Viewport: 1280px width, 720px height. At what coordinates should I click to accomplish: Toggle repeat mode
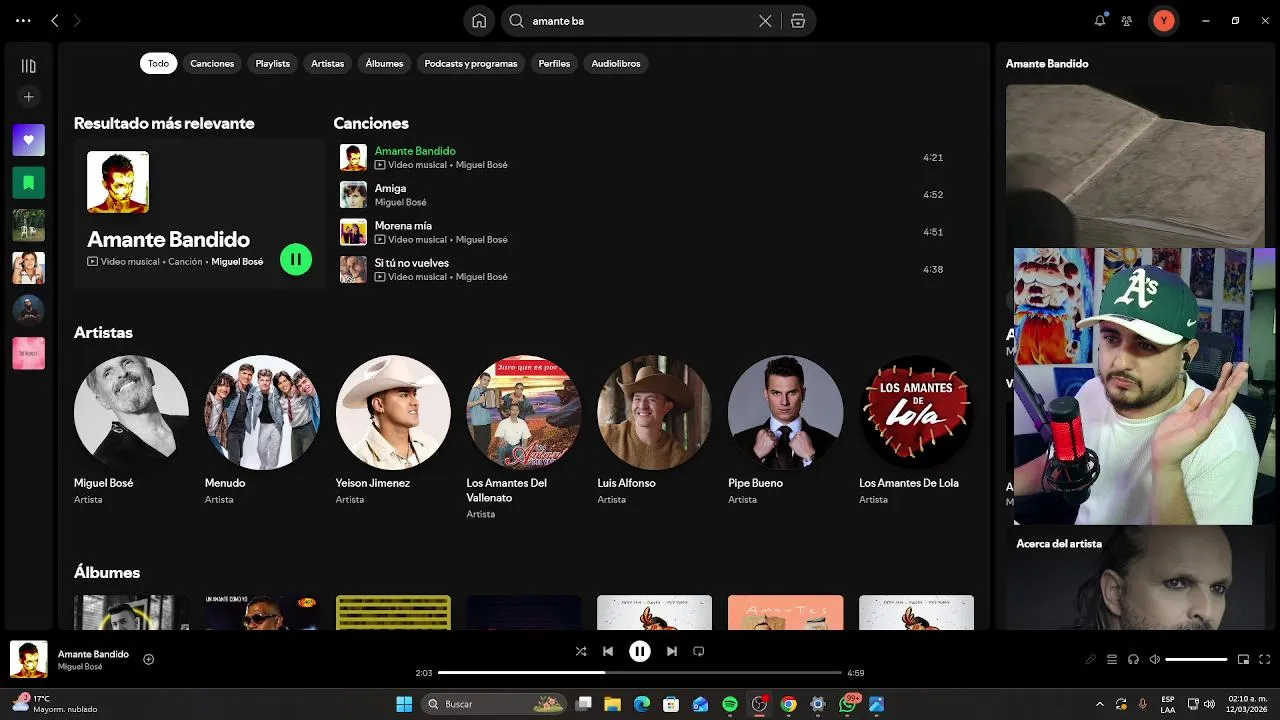coord(699,651)
